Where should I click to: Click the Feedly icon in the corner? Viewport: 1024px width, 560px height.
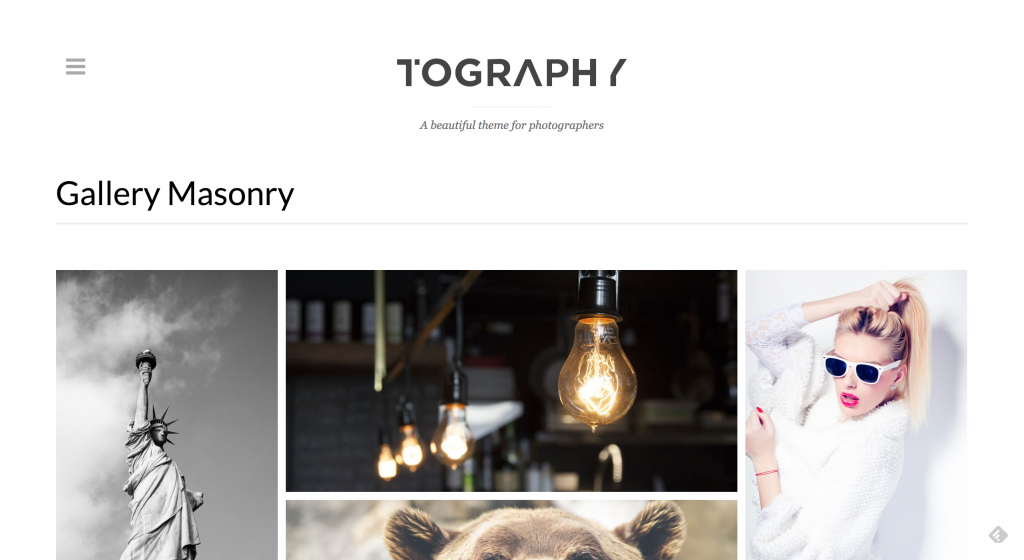click(x=998, y=535)
